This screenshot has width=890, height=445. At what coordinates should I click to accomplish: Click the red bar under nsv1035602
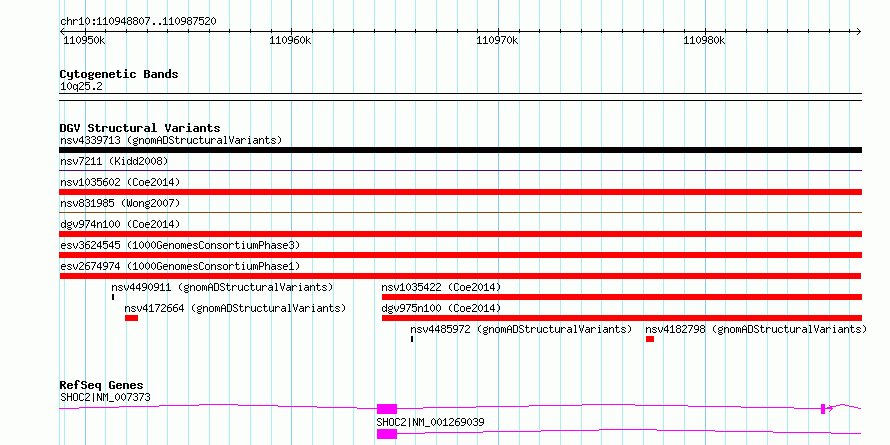[460, 192]
